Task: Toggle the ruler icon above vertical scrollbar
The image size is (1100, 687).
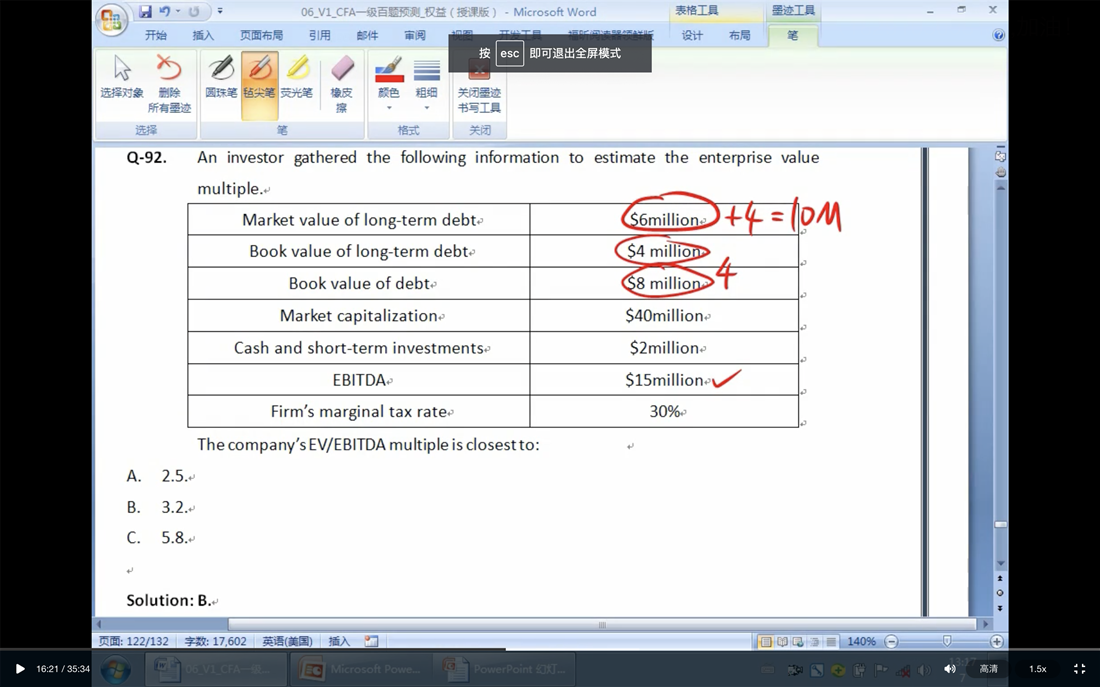Action: click(x=1000, y=156)
